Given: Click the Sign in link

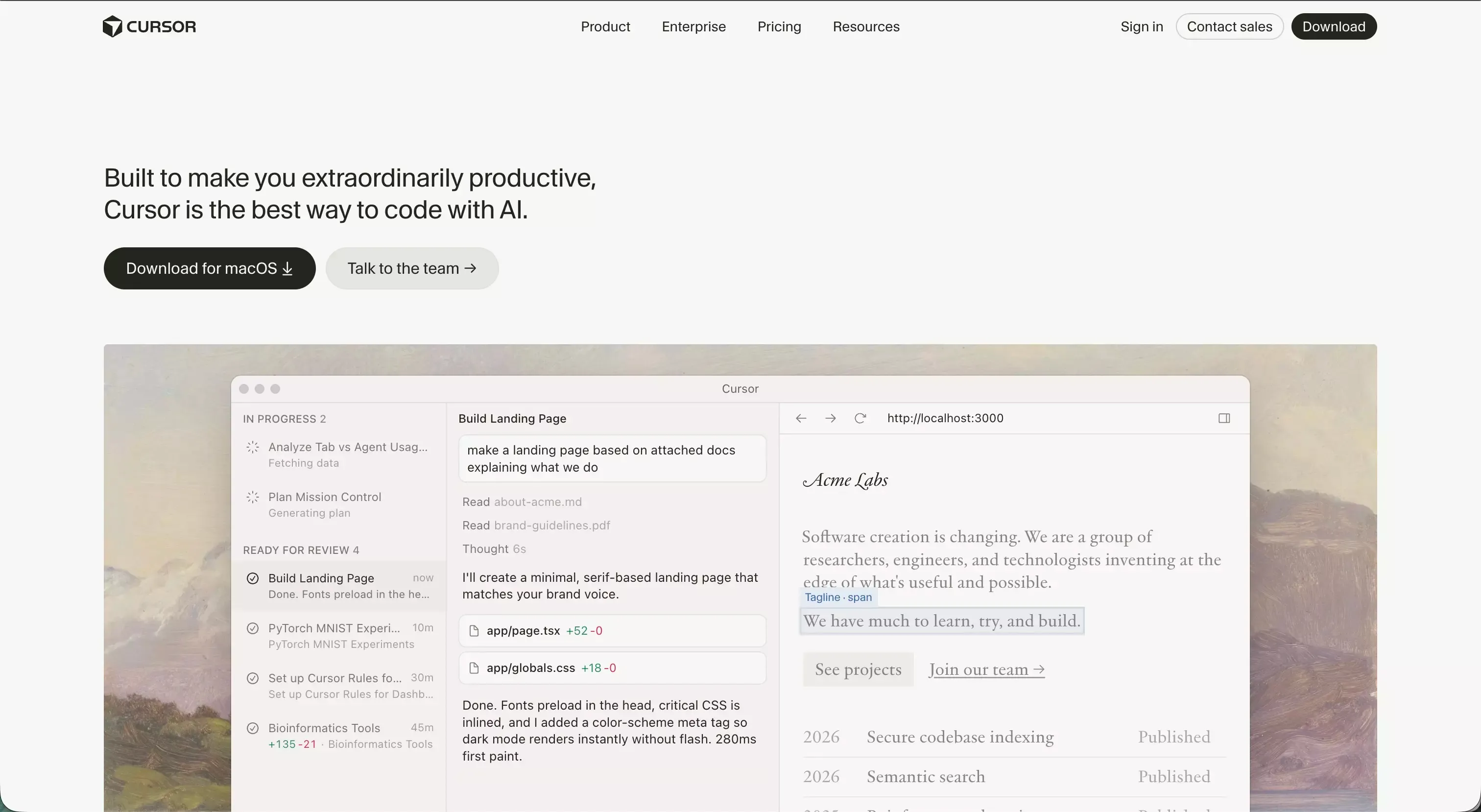Looking at the screenshot, I should [1141, 26].
